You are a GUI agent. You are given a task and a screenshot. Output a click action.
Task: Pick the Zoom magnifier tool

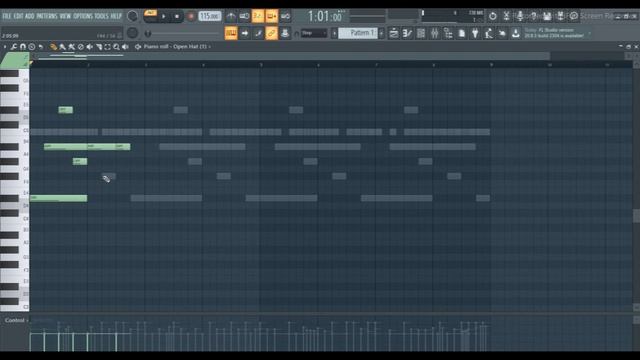tap(116, 47)
